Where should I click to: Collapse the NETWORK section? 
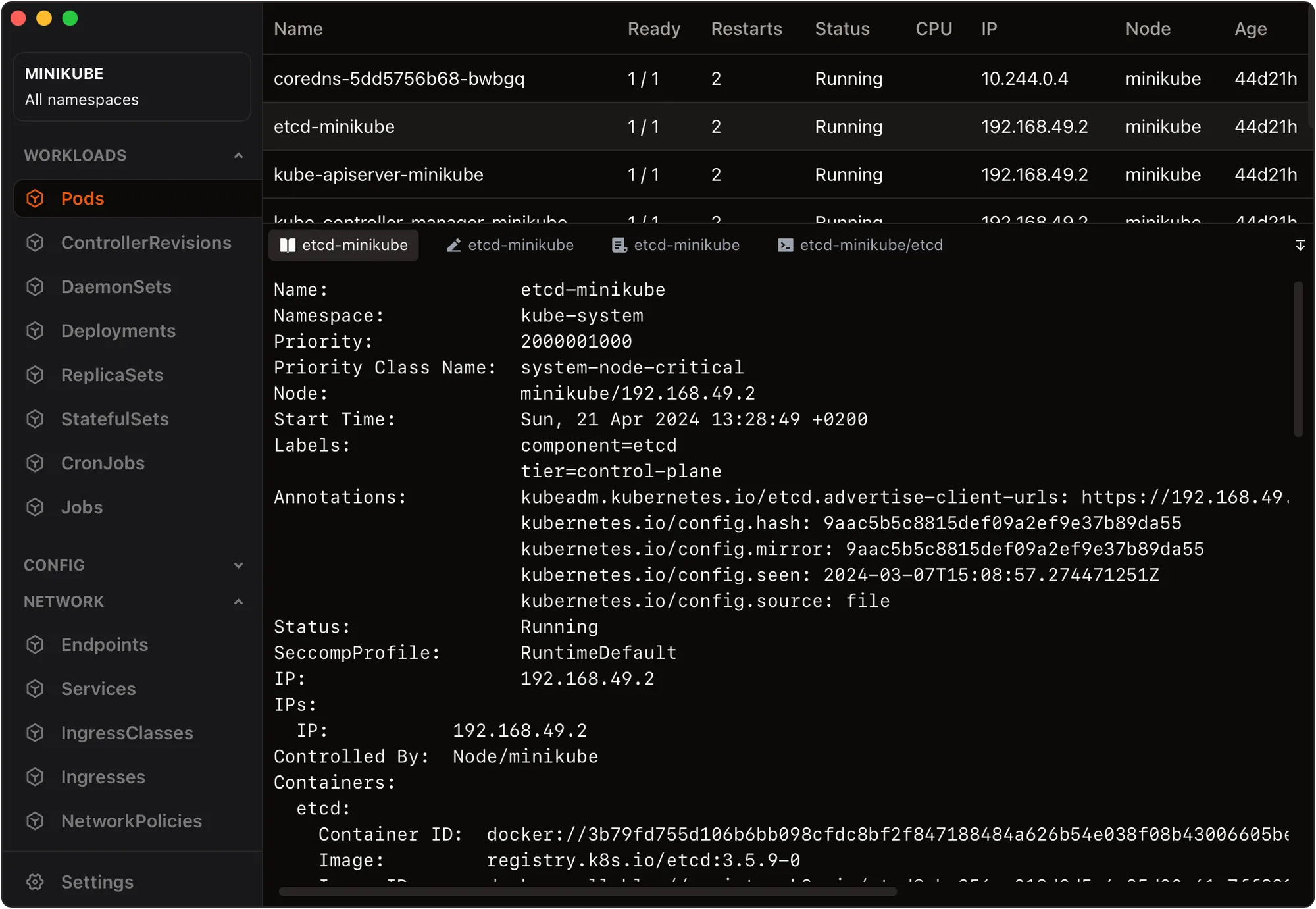pos(238,602)
